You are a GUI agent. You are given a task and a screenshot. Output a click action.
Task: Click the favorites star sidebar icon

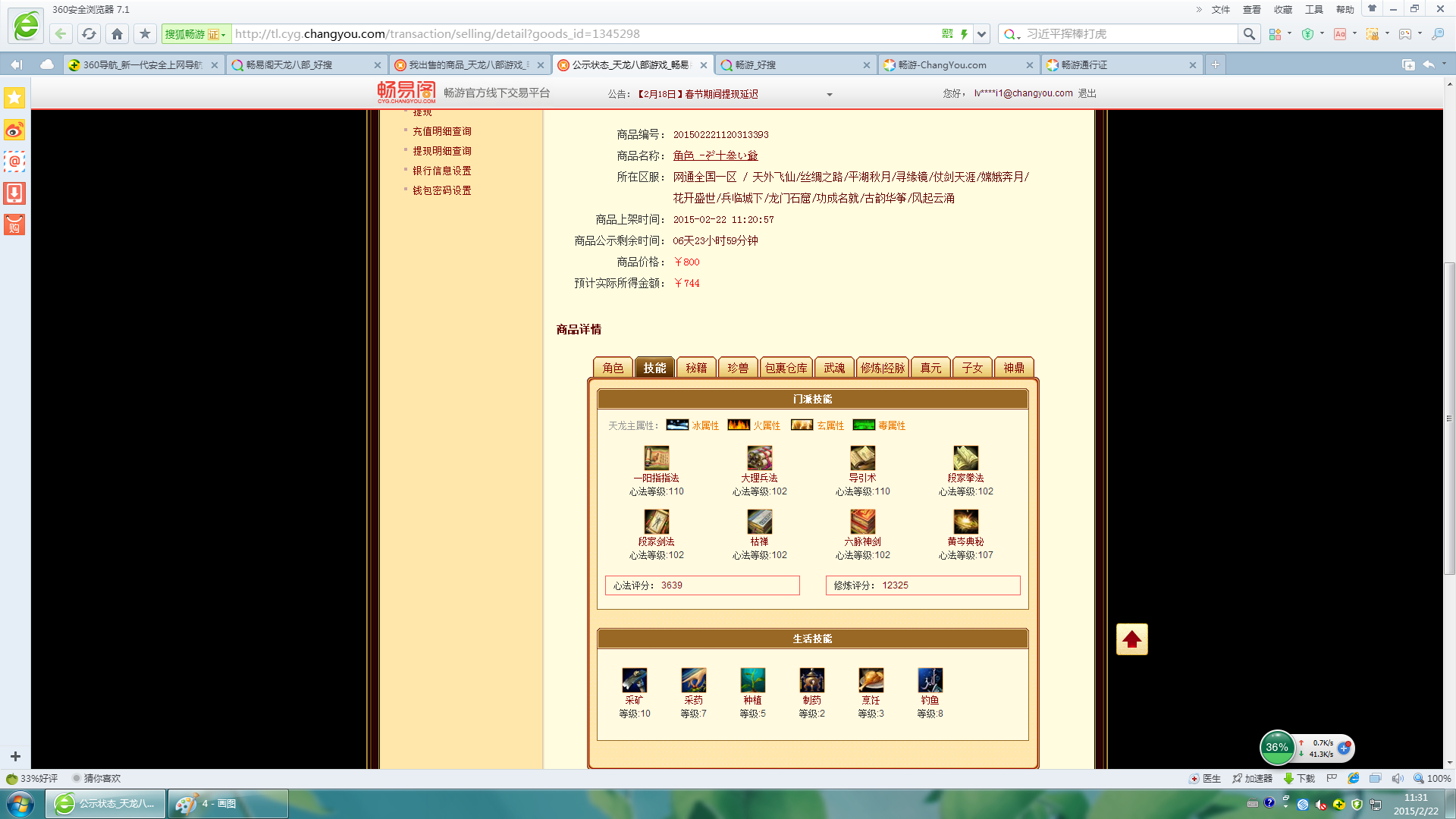14,98
